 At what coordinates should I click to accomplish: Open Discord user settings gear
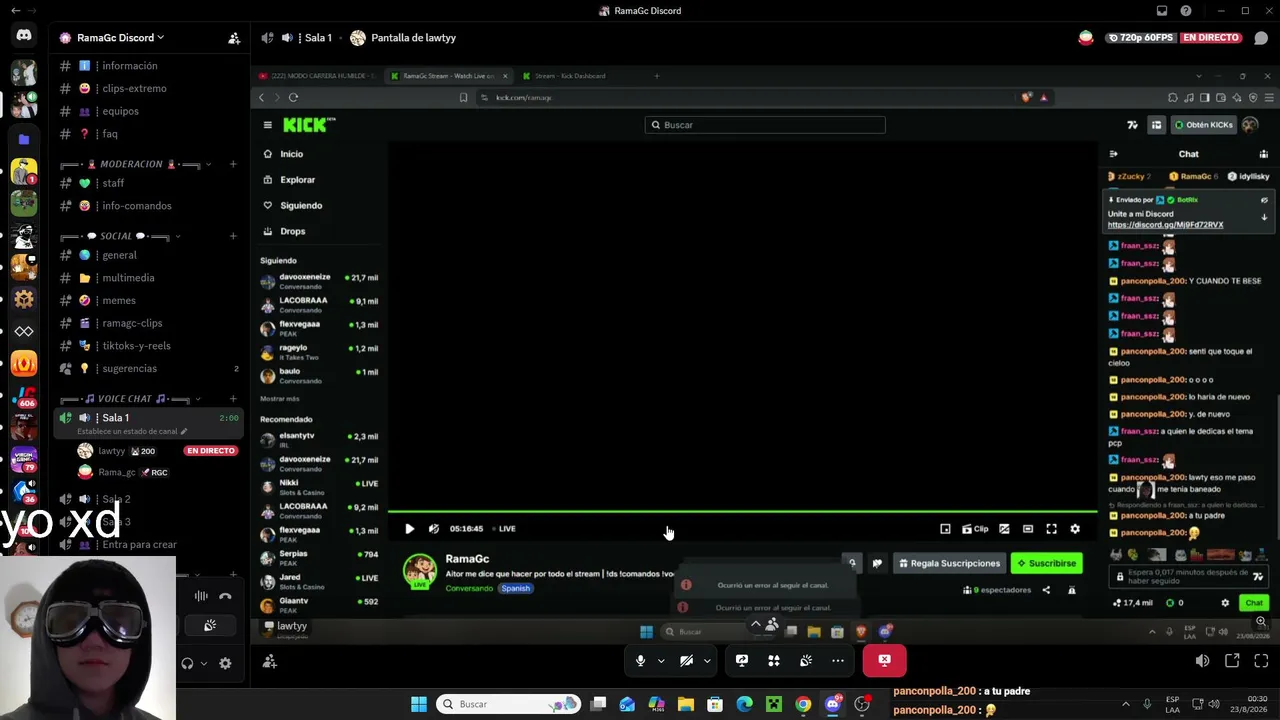pos(225,663)
